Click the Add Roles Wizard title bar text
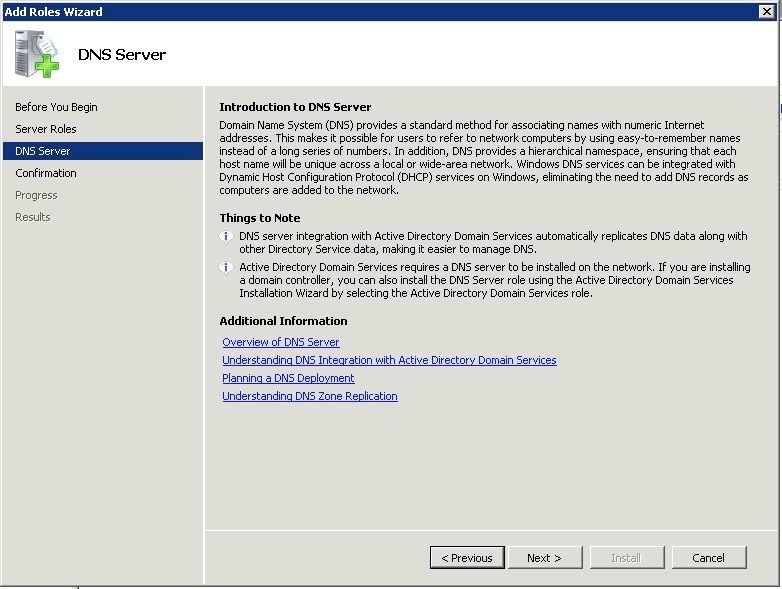 [x=53, y=11]
